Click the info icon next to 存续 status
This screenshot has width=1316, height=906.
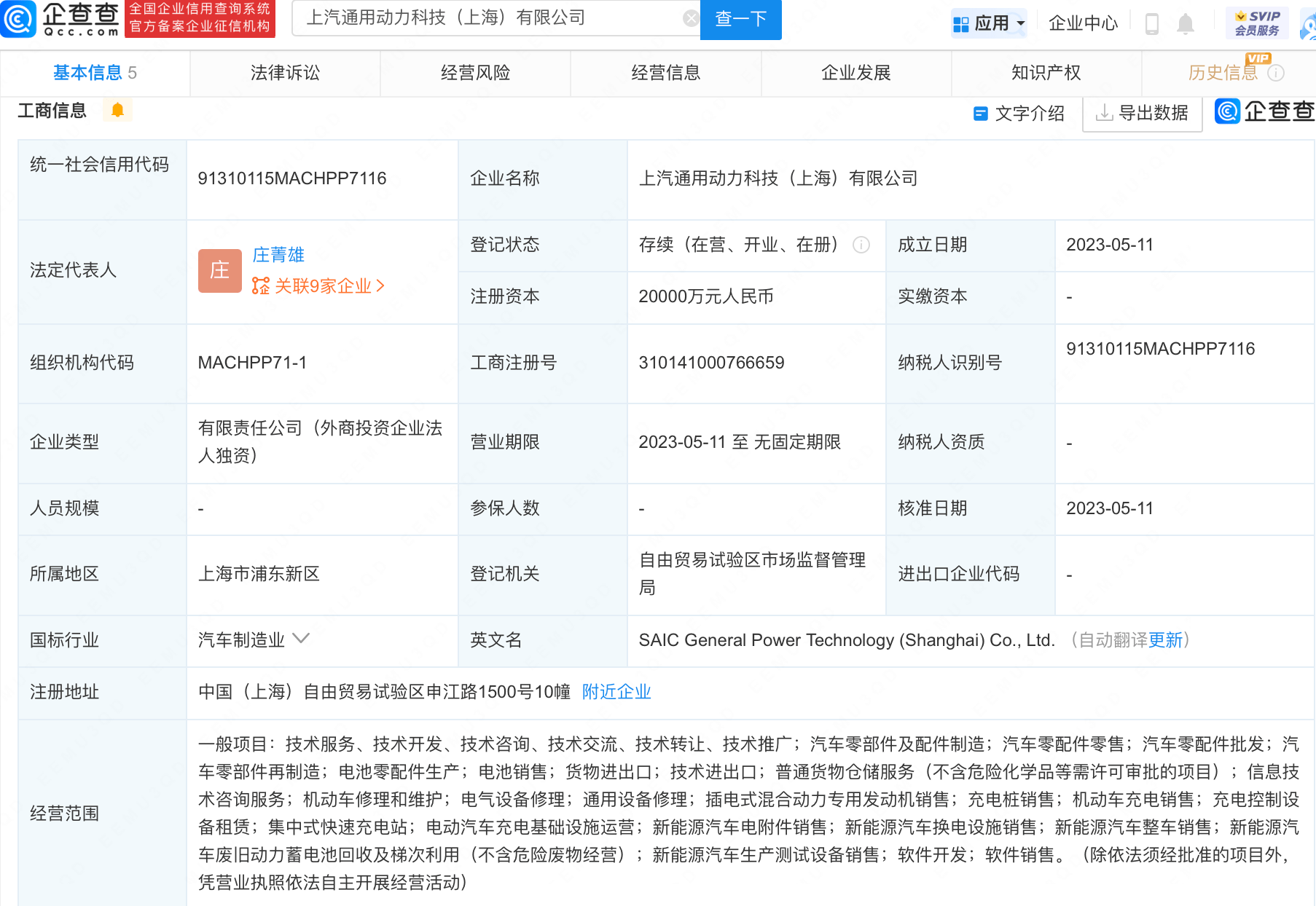click(x=861, y=245)
